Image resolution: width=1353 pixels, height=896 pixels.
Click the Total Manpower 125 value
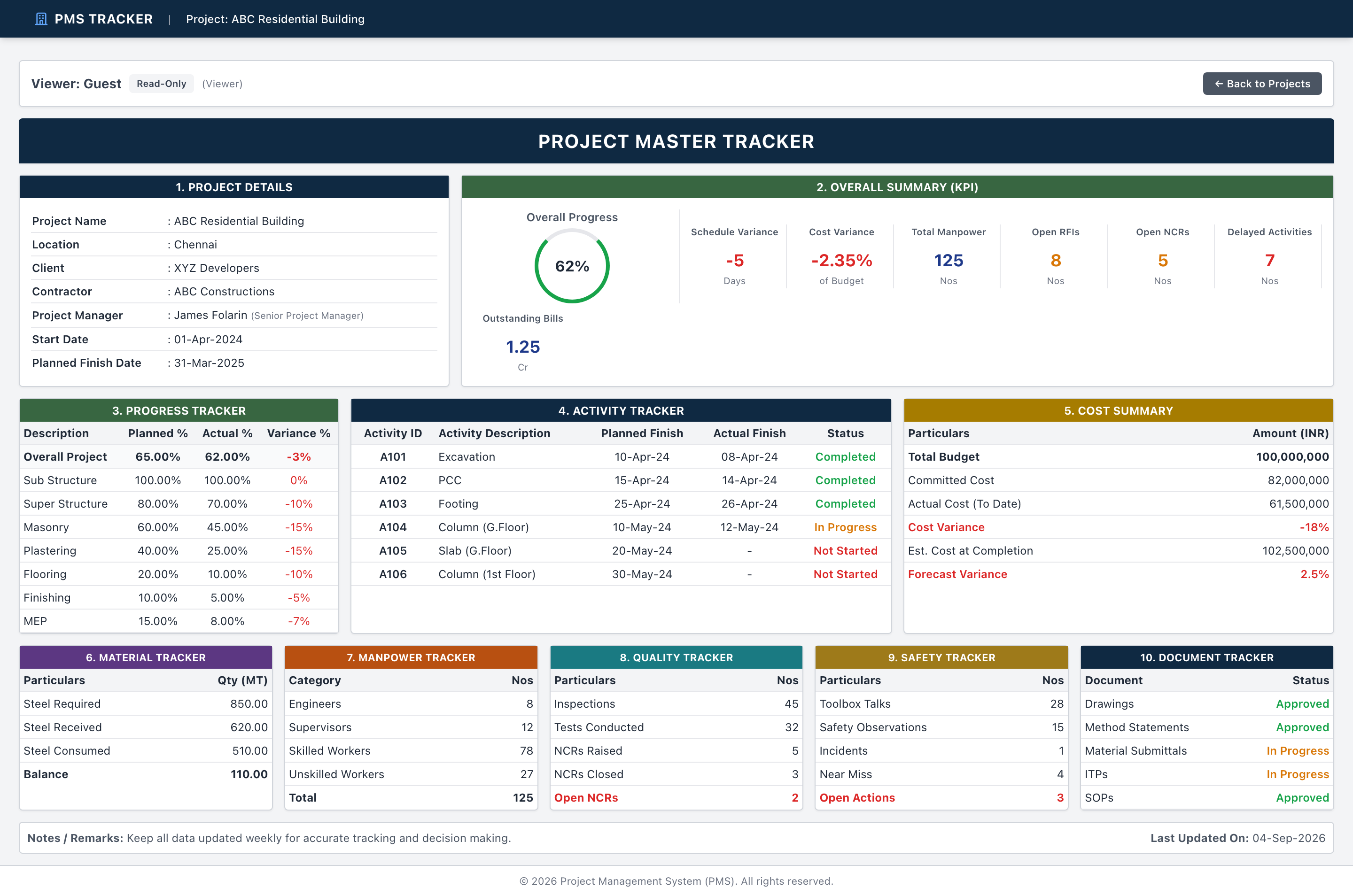(949, 261)
